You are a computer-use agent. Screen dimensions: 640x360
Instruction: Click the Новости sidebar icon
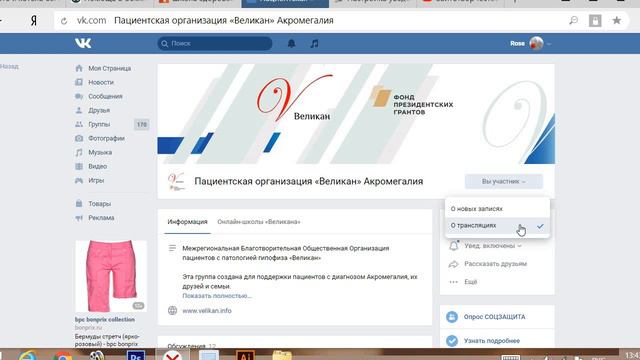point(79,82)
